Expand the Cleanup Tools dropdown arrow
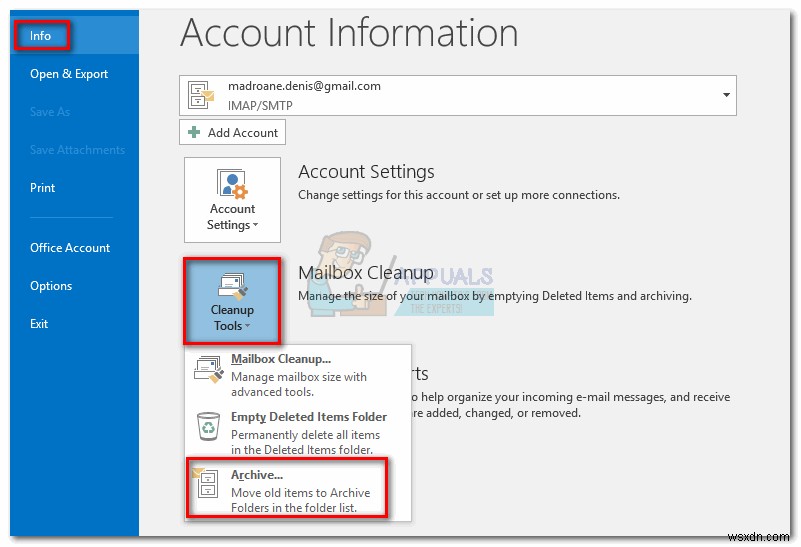 coord(247,326)
